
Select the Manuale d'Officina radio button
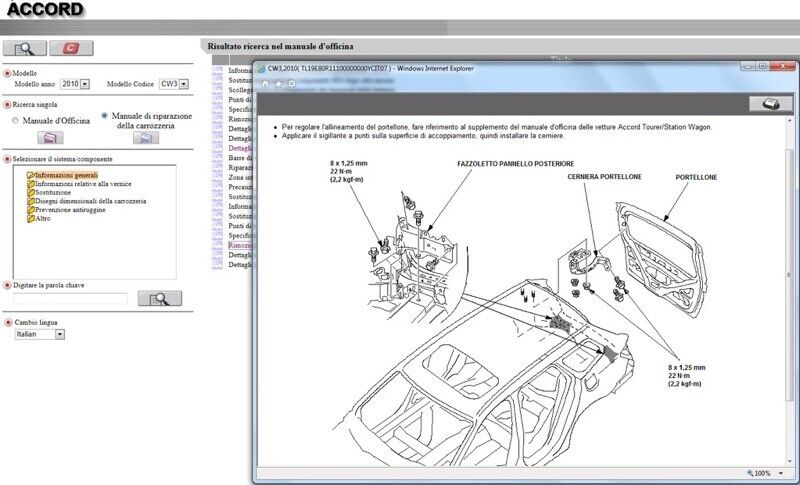[x=15, y=121]
